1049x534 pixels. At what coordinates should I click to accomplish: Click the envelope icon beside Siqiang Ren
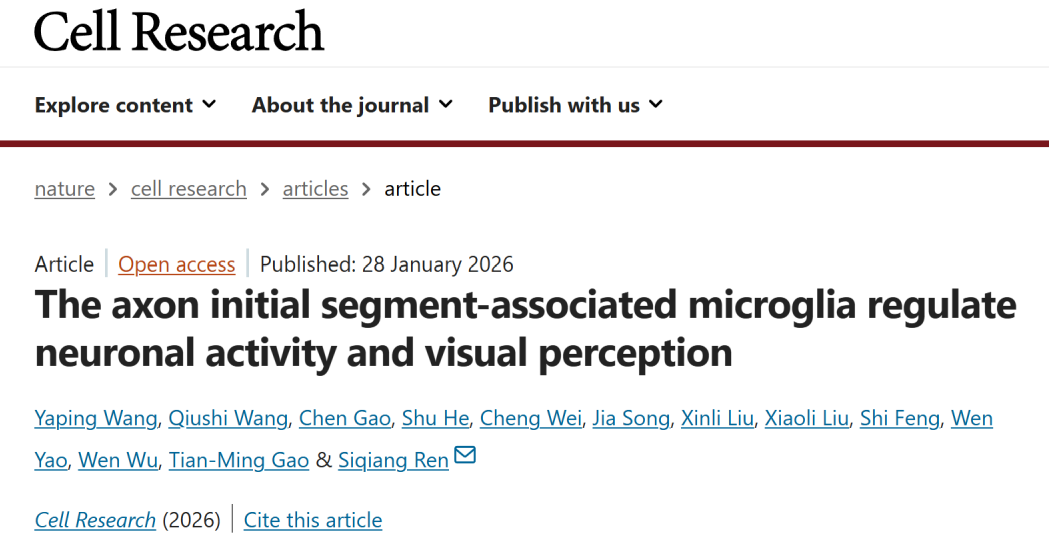[465, 457]
